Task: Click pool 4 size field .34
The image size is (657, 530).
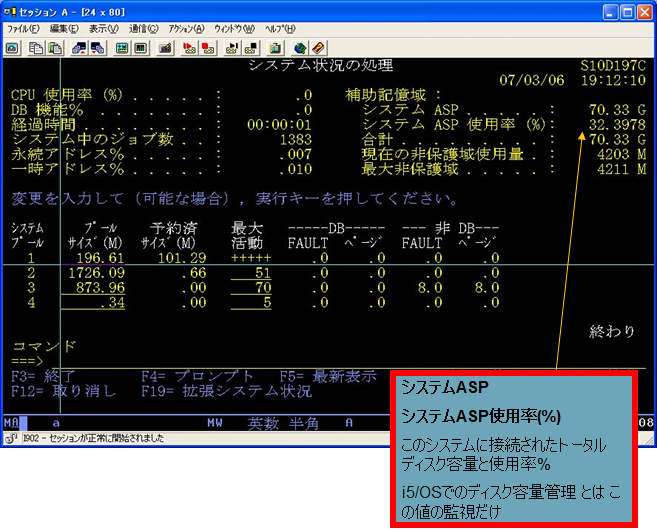Action: 93,303
